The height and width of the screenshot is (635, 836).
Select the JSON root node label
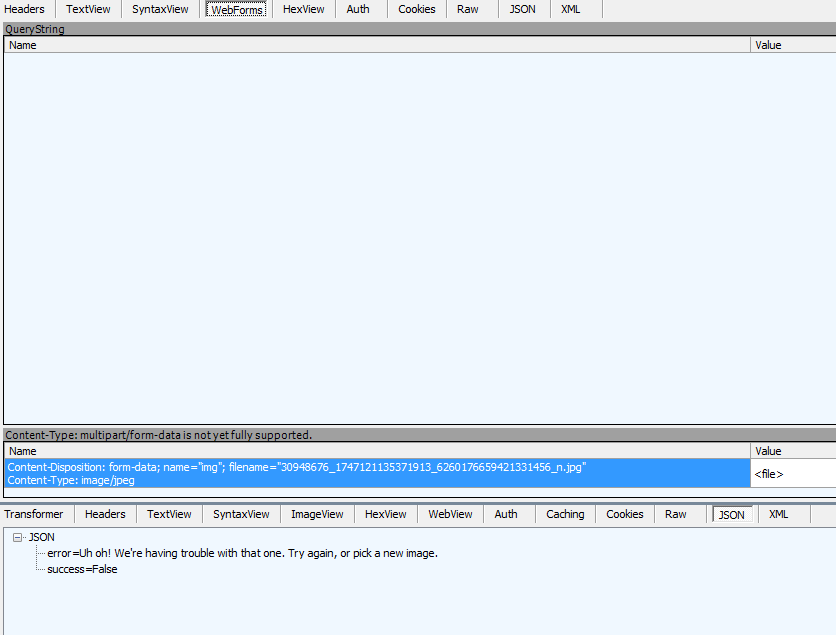point(42,537)
